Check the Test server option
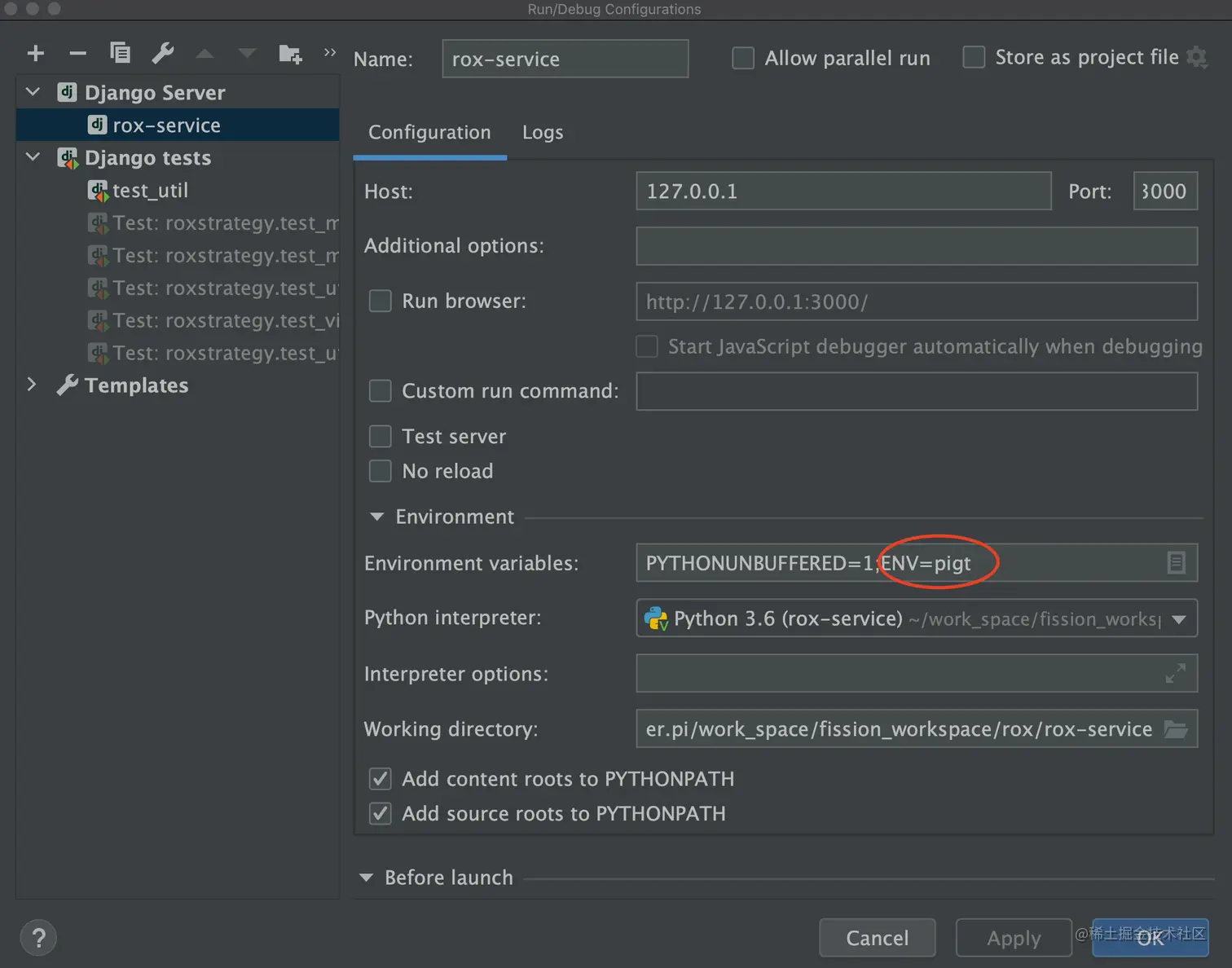 click(381, 437)
